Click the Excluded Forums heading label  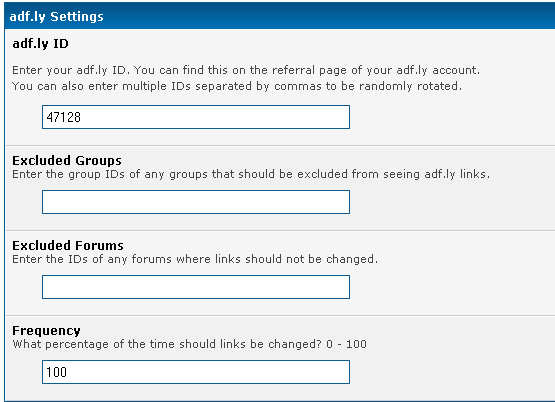pos(68,246)
